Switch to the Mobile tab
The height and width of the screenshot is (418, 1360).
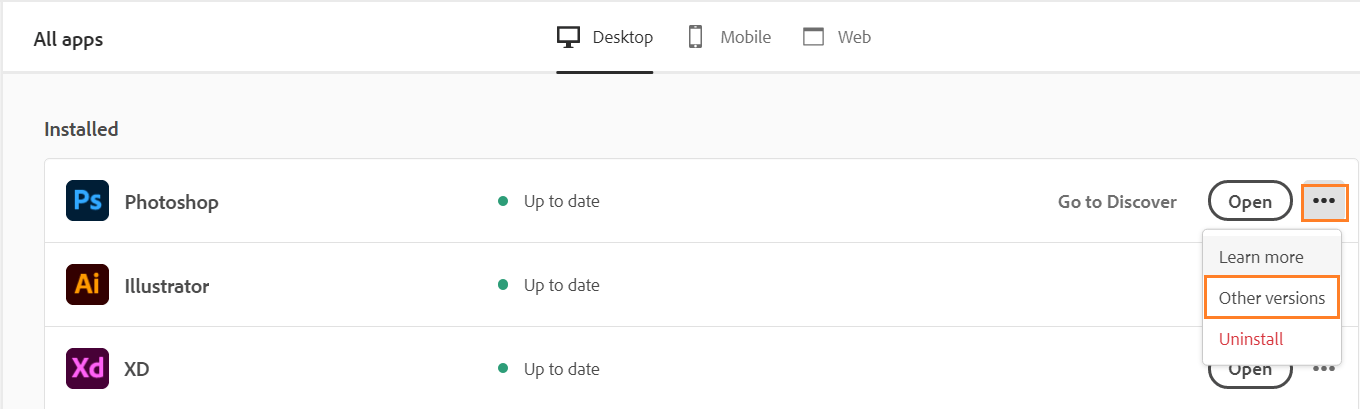(x=745, y=37)
